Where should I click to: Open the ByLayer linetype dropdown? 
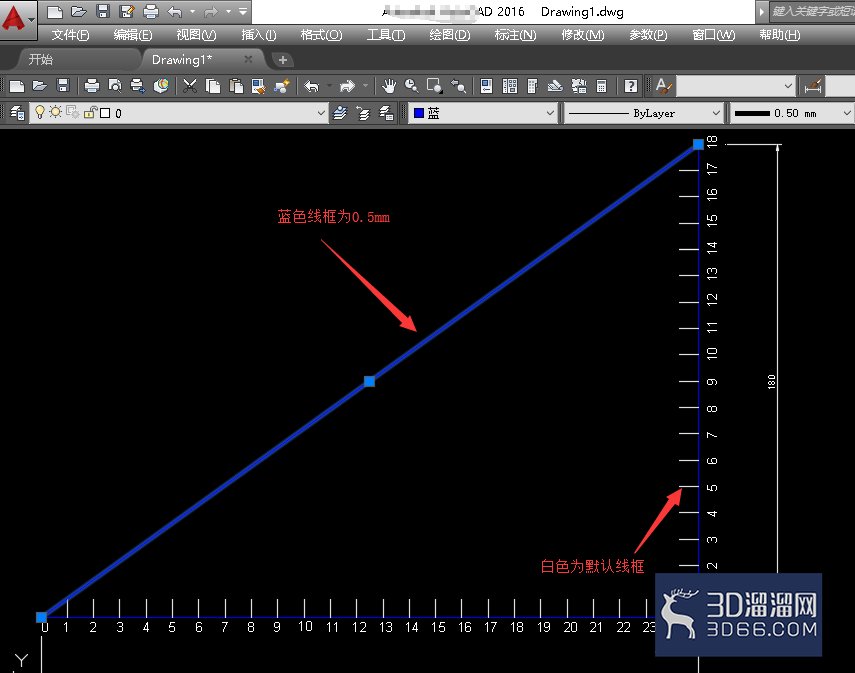(643, 113)
